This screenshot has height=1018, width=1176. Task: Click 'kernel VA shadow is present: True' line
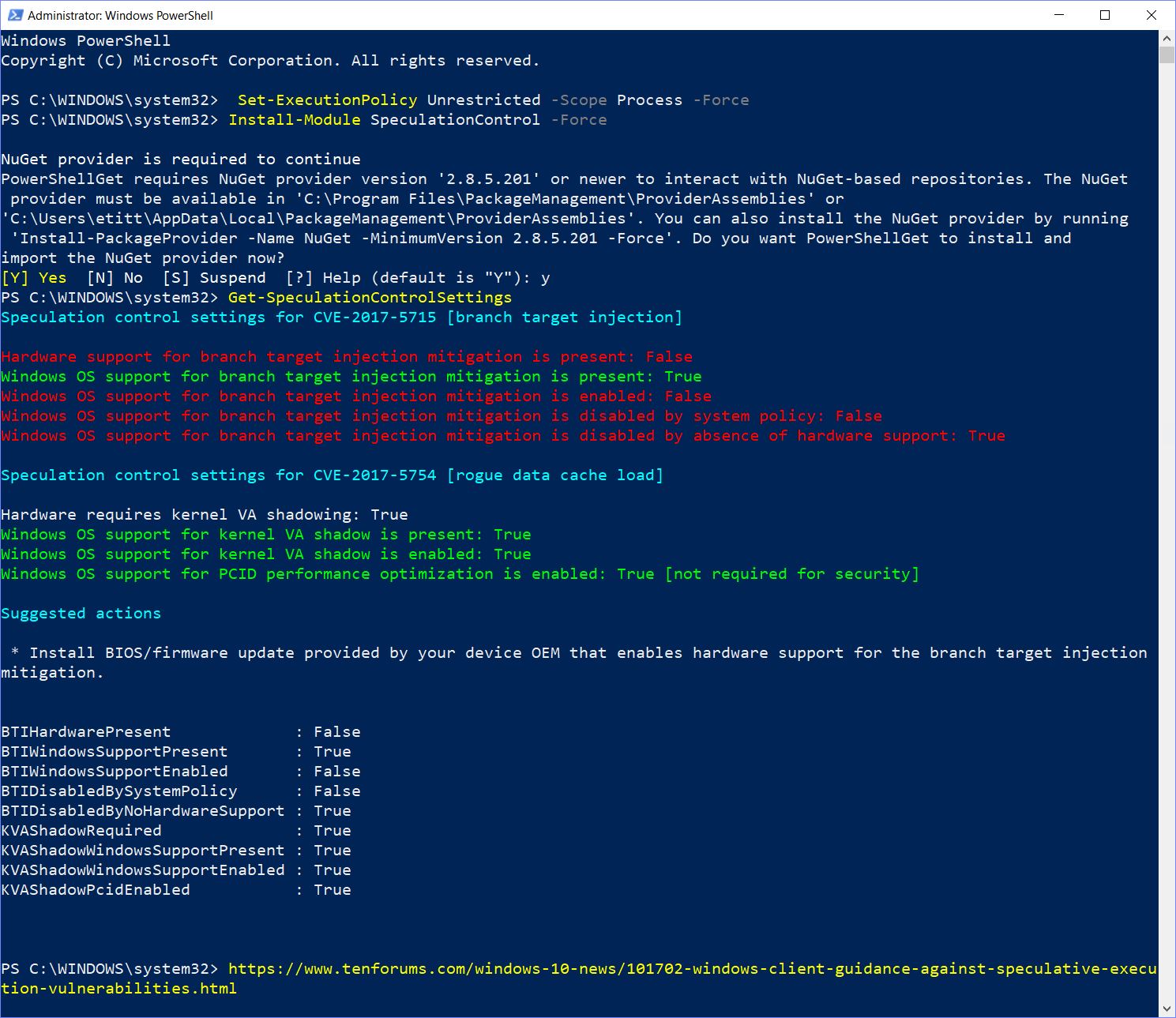point(266,535)
